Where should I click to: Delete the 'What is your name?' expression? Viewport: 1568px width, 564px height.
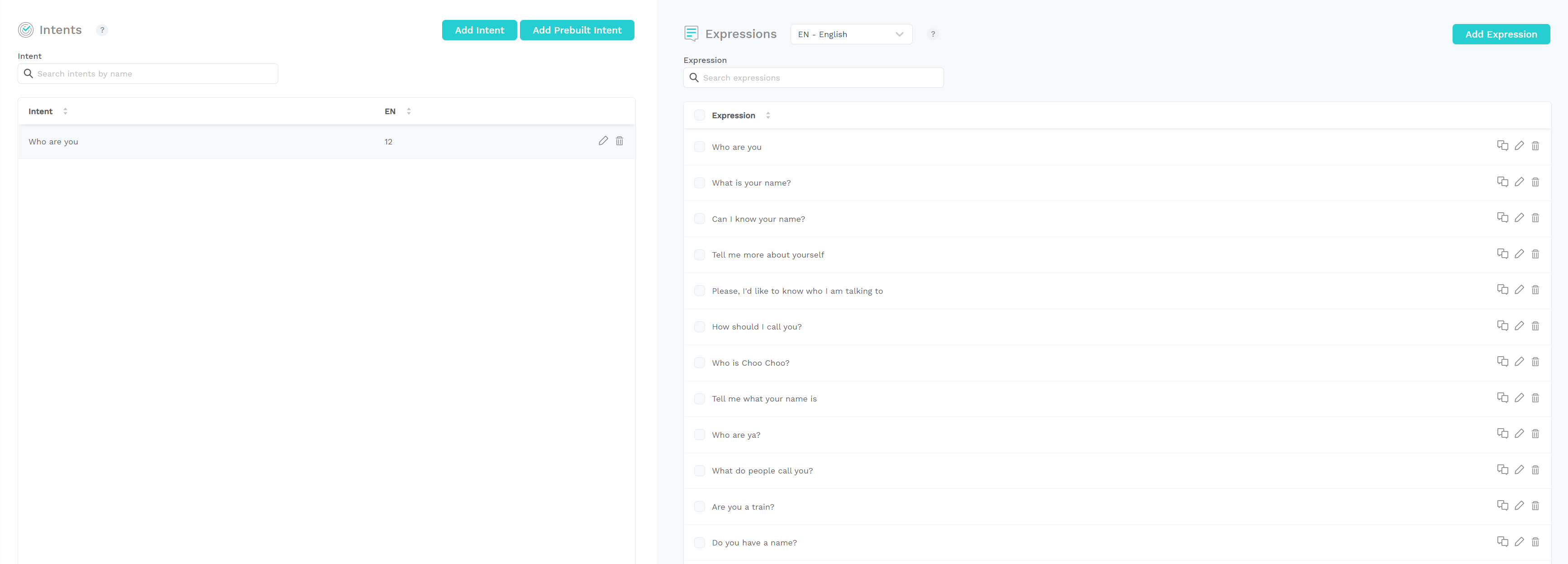[1535, 182]
